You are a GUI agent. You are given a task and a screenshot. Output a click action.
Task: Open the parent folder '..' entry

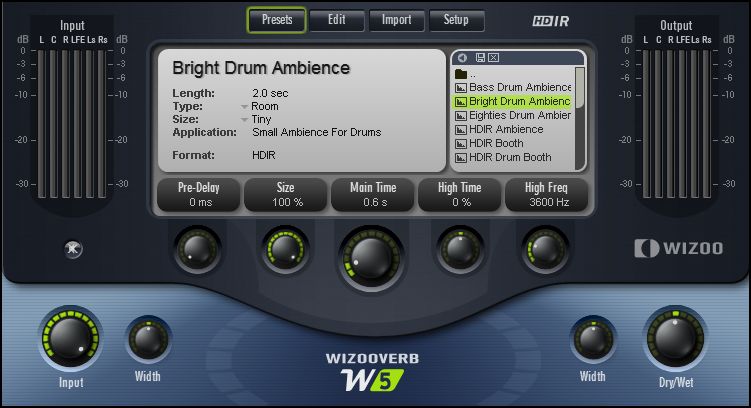point(466,74)
